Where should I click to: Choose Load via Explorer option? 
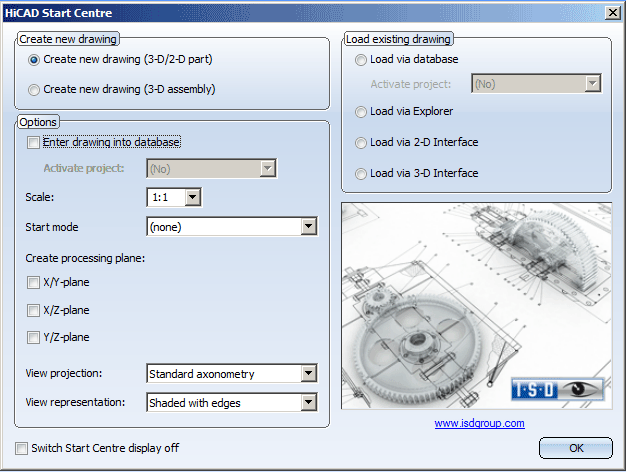pos(361,112)
